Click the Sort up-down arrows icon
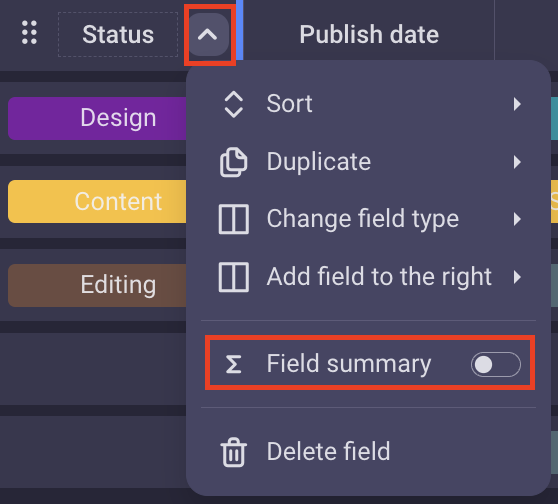This screenshot has height=504, width=558. [x=233, y=104]
